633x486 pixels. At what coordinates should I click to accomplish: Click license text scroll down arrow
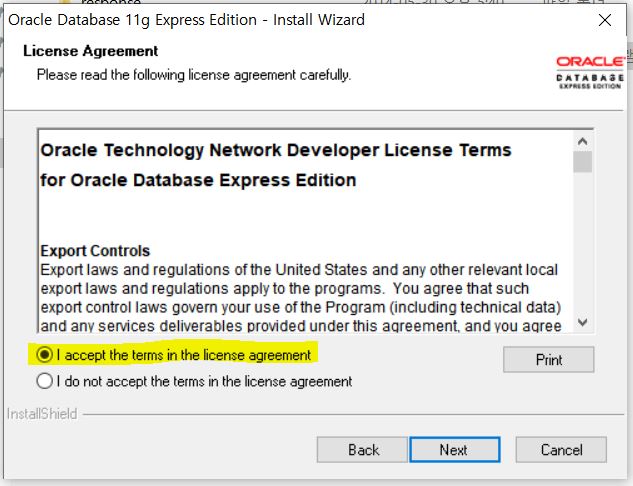pyautogui.click(x=583, y=322)
